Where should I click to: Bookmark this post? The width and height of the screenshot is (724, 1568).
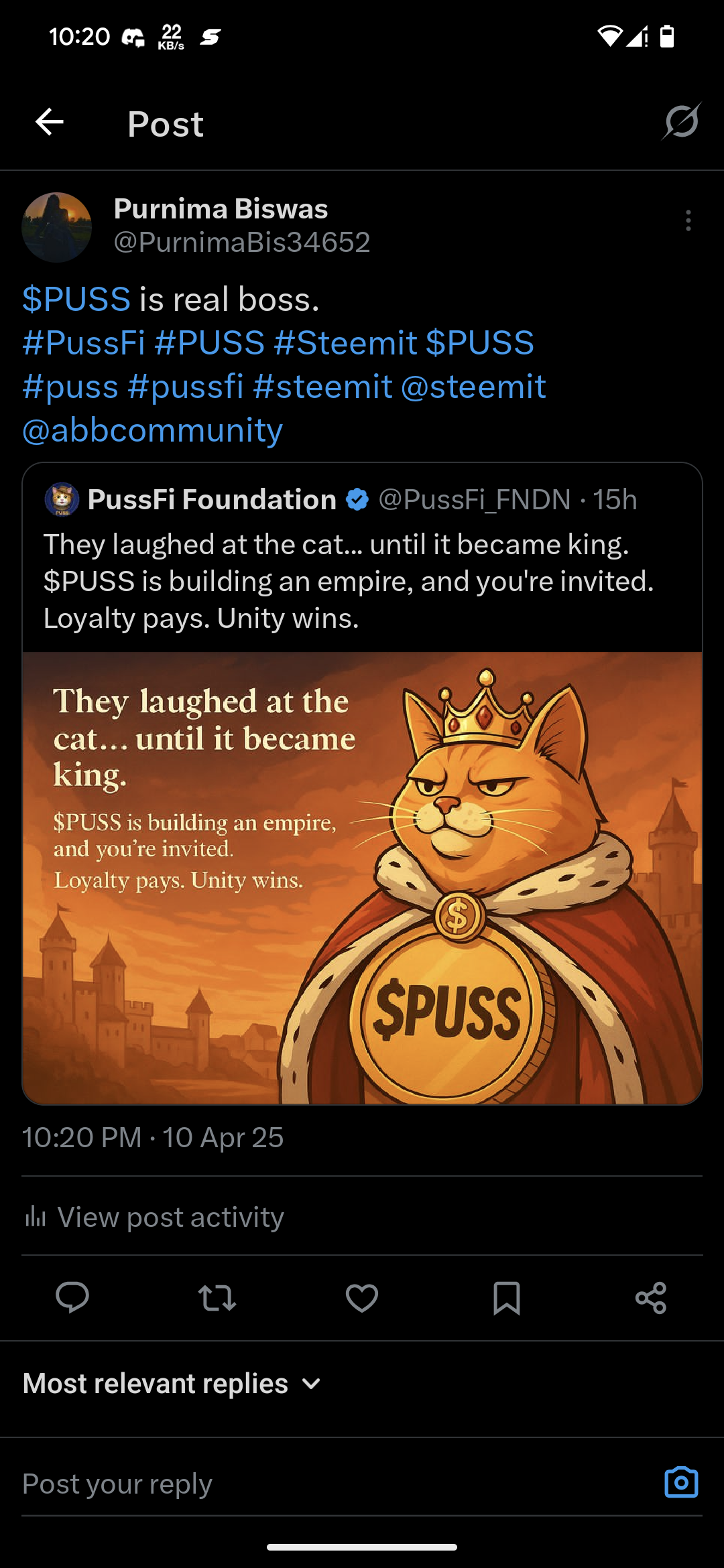506,1297
